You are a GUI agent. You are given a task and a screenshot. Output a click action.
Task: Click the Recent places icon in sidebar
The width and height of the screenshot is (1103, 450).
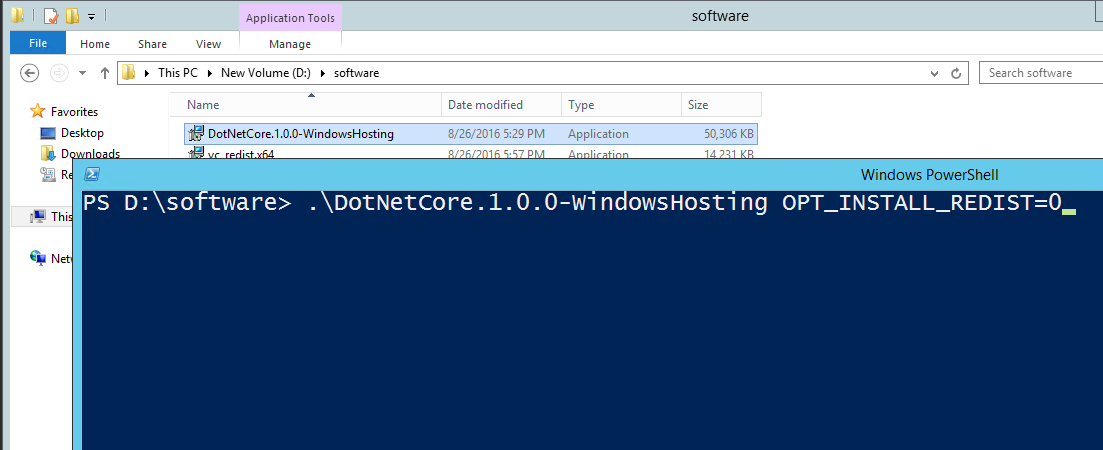(x=48, y=174)
